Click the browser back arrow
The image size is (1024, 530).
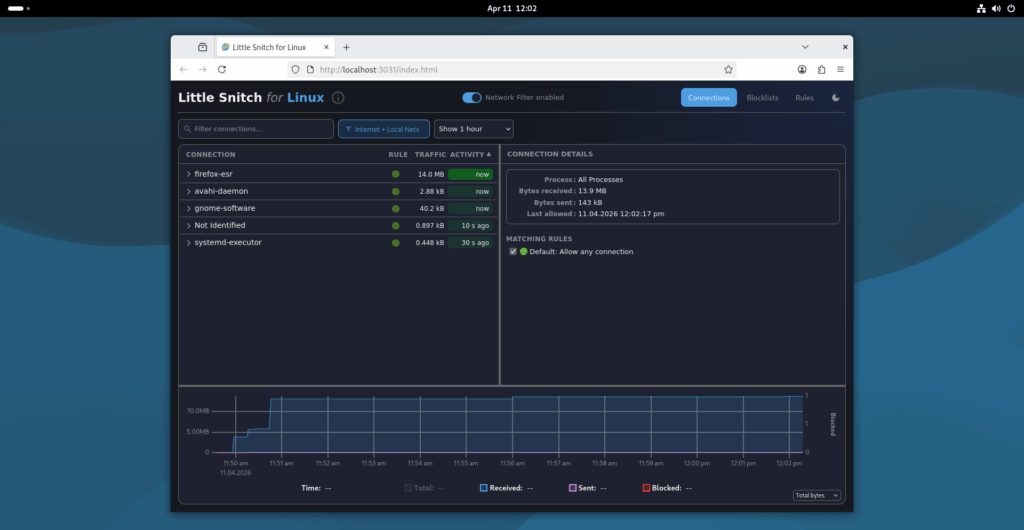pyautogui.click(x=184, y=69)
